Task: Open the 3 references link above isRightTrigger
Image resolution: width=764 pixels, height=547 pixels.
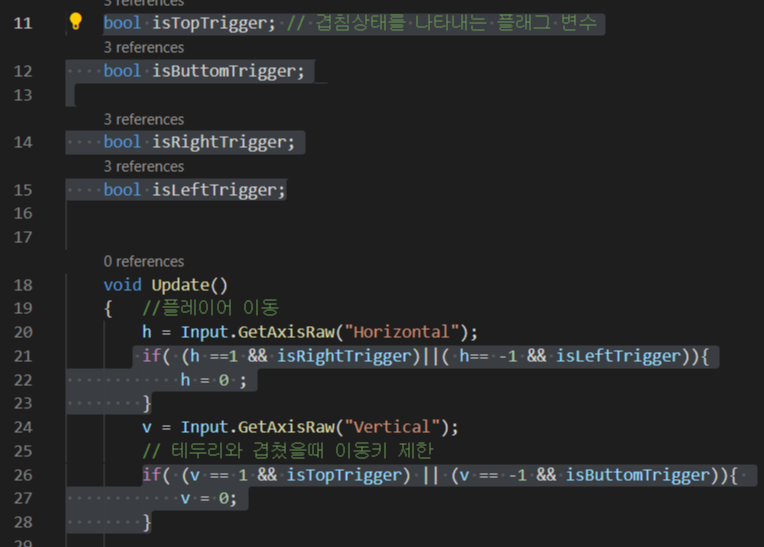Action: coord(144,119)
